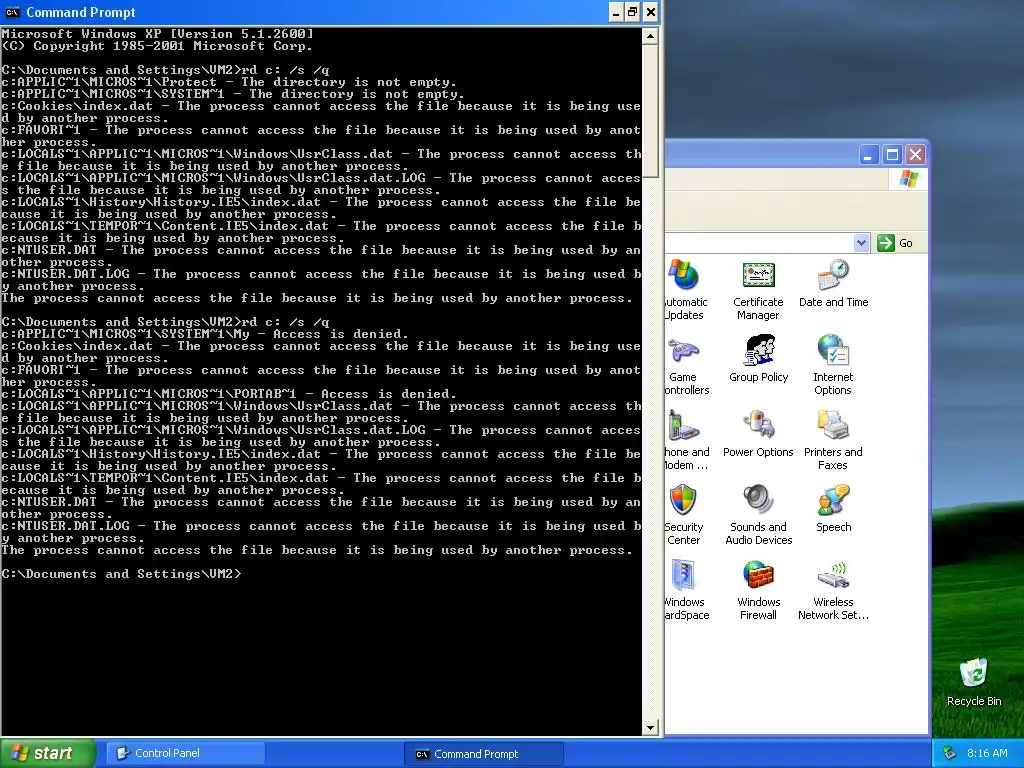Screen dimensions: 1024x768
Task: Minimize the Command Prompt window
Action: point(616,12)
